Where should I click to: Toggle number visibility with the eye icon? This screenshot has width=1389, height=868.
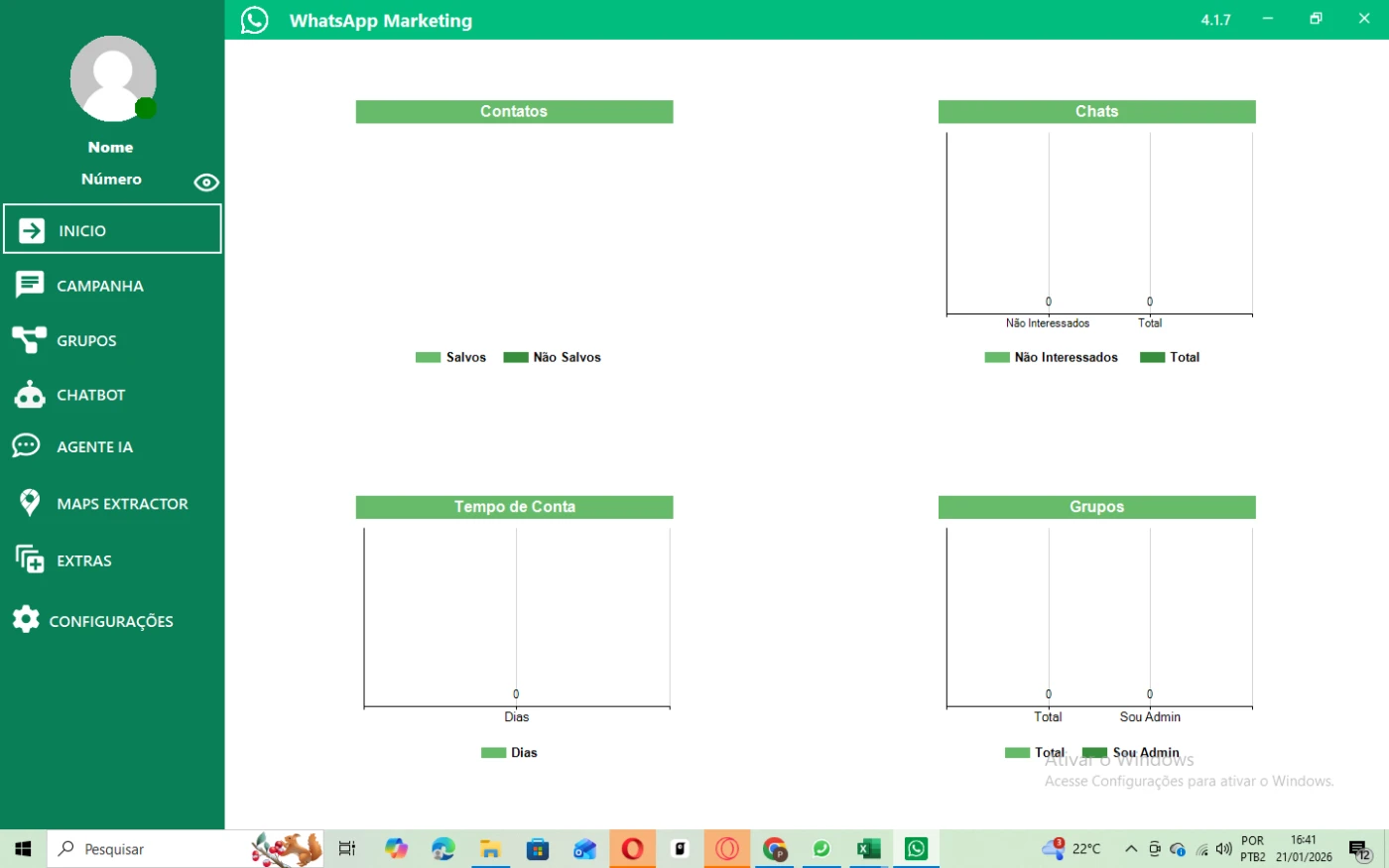[x=206, y=183]
